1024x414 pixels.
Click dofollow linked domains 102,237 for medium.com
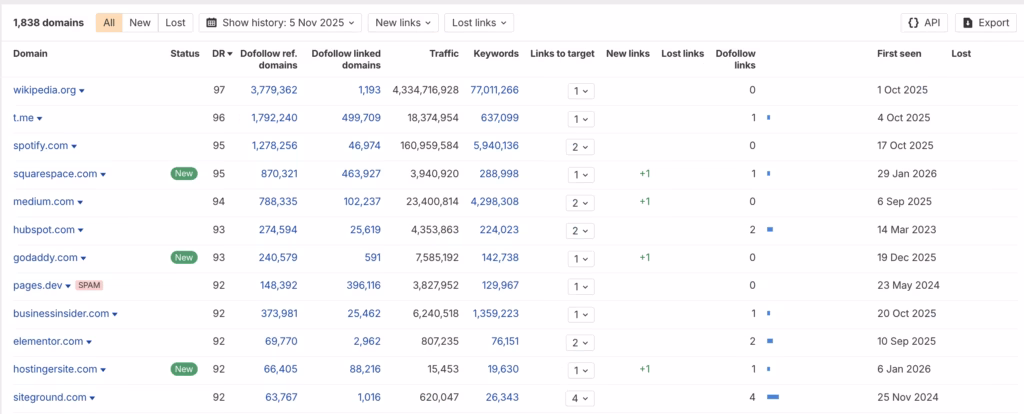(362, 202)
